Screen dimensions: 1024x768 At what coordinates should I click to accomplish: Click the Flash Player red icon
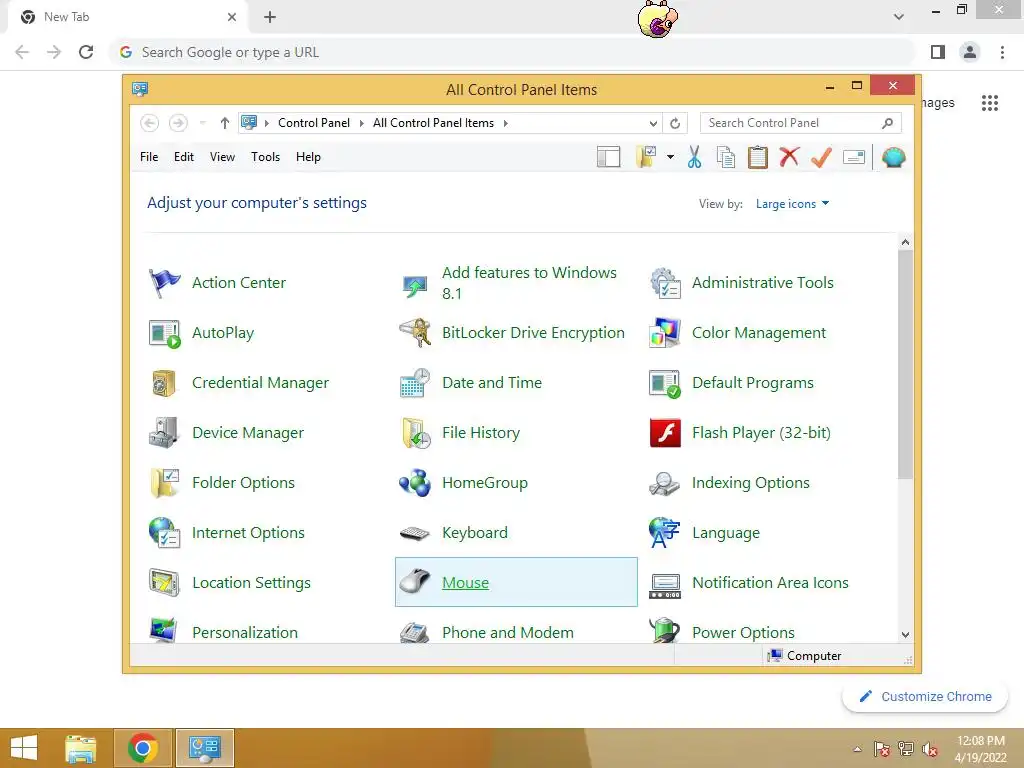665,433
